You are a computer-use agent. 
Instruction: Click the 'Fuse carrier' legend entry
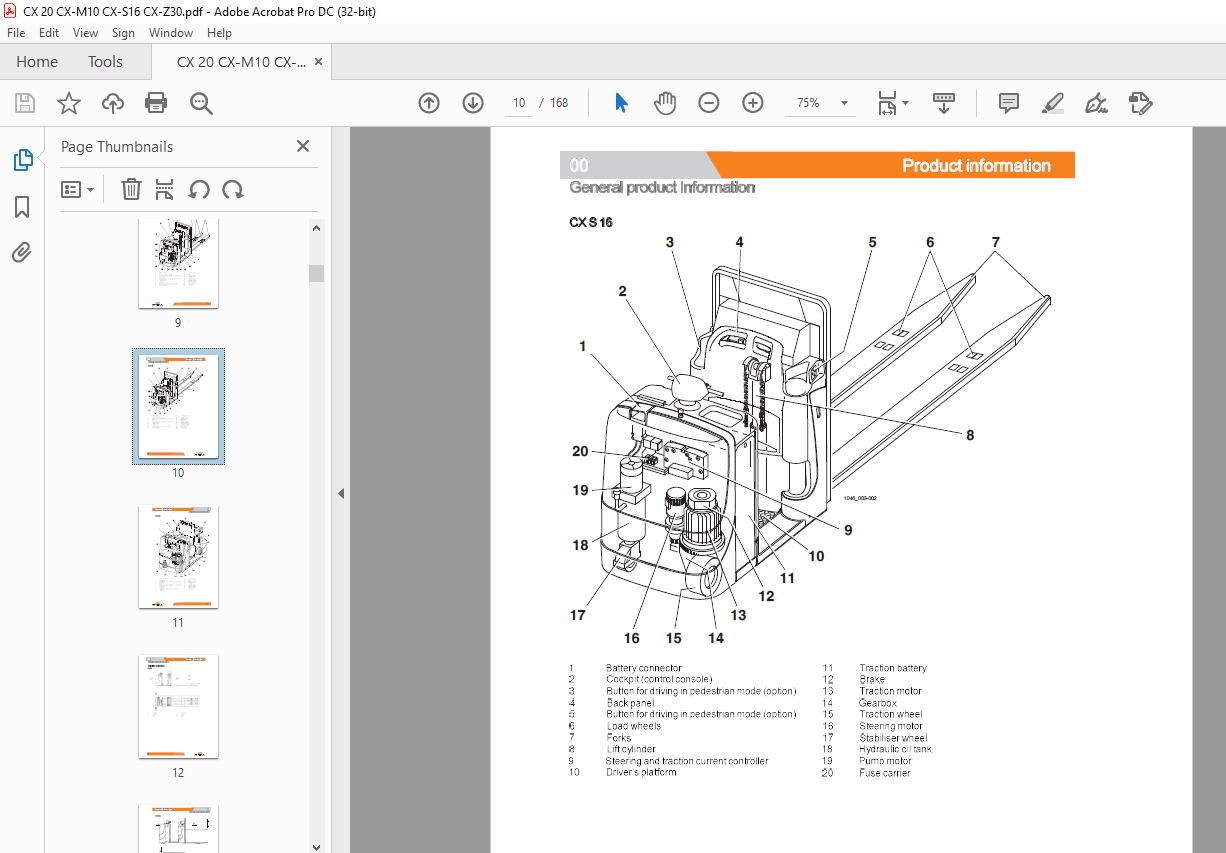884,773
